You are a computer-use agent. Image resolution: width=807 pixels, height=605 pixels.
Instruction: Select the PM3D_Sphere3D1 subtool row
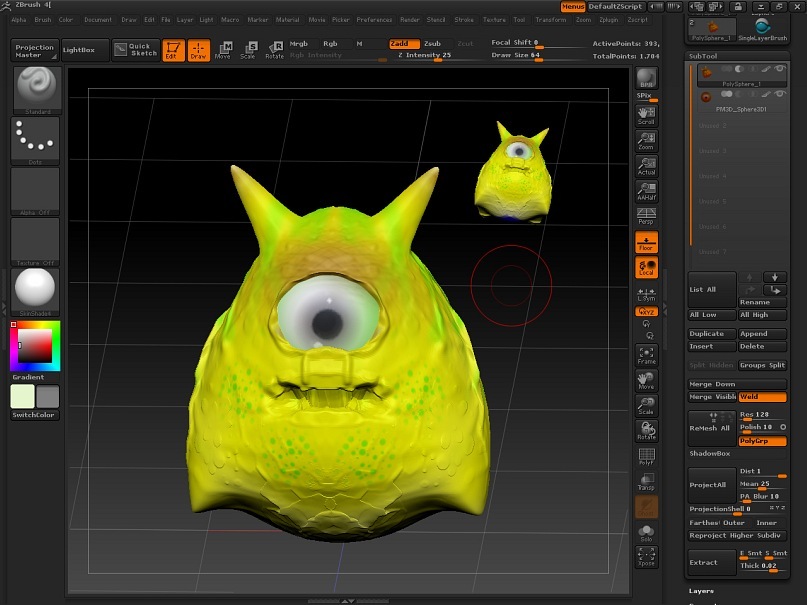[741, 101]
